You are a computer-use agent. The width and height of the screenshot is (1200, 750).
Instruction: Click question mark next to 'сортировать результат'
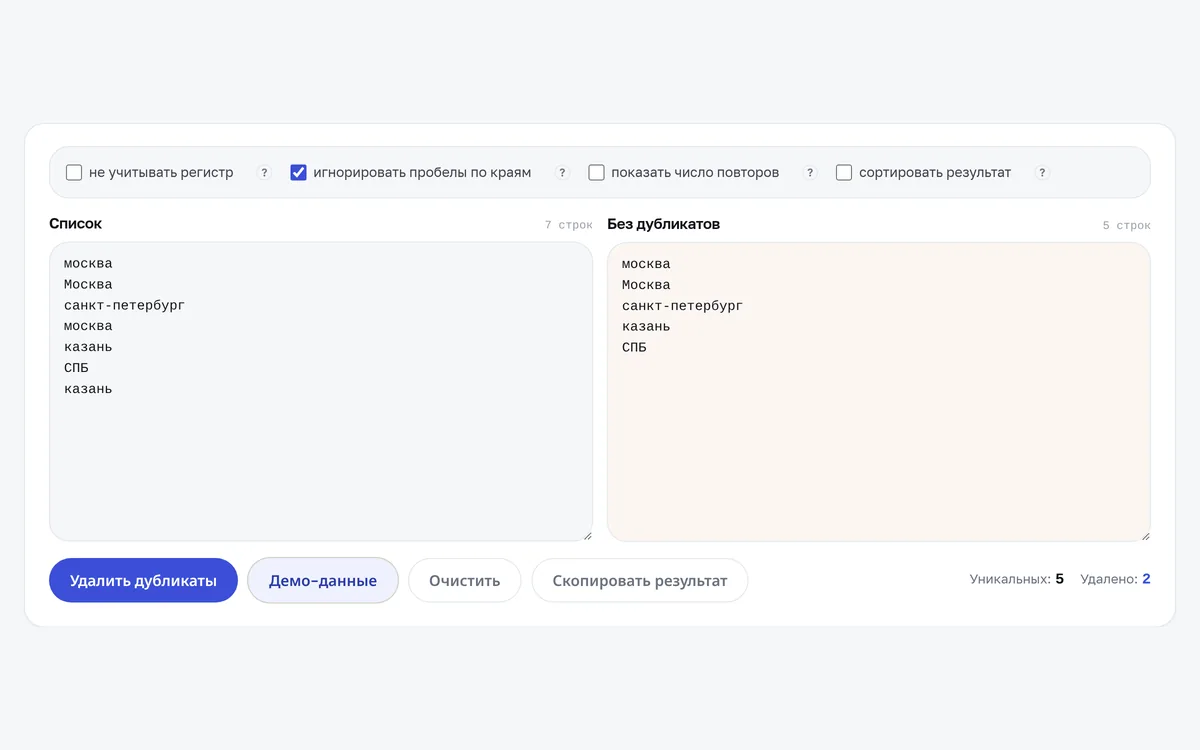click(x=1042, y=173)
